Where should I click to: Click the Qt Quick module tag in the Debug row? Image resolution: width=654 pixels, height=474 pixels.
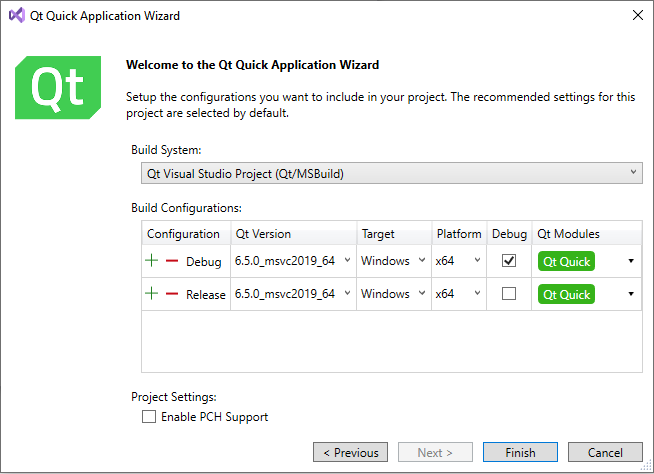click(x=566, y=261)
